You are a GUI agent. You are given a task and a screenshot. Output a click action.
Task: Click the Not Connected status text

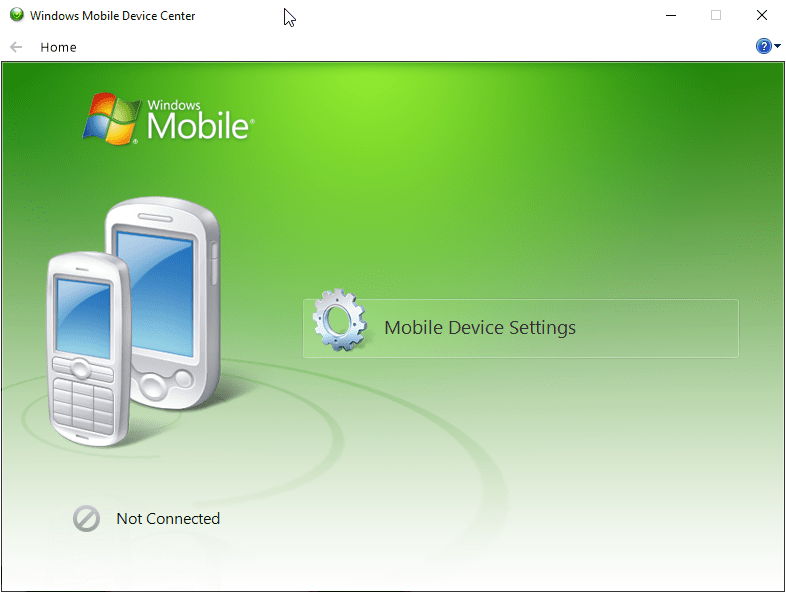pyautogui.click(x=168, y=518)
